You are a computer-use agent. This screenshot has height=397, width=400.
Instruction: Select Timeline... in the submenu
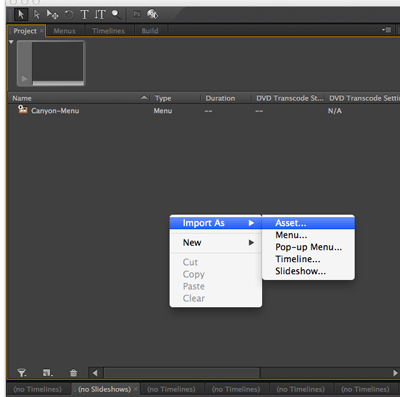[x=308, y=259]
